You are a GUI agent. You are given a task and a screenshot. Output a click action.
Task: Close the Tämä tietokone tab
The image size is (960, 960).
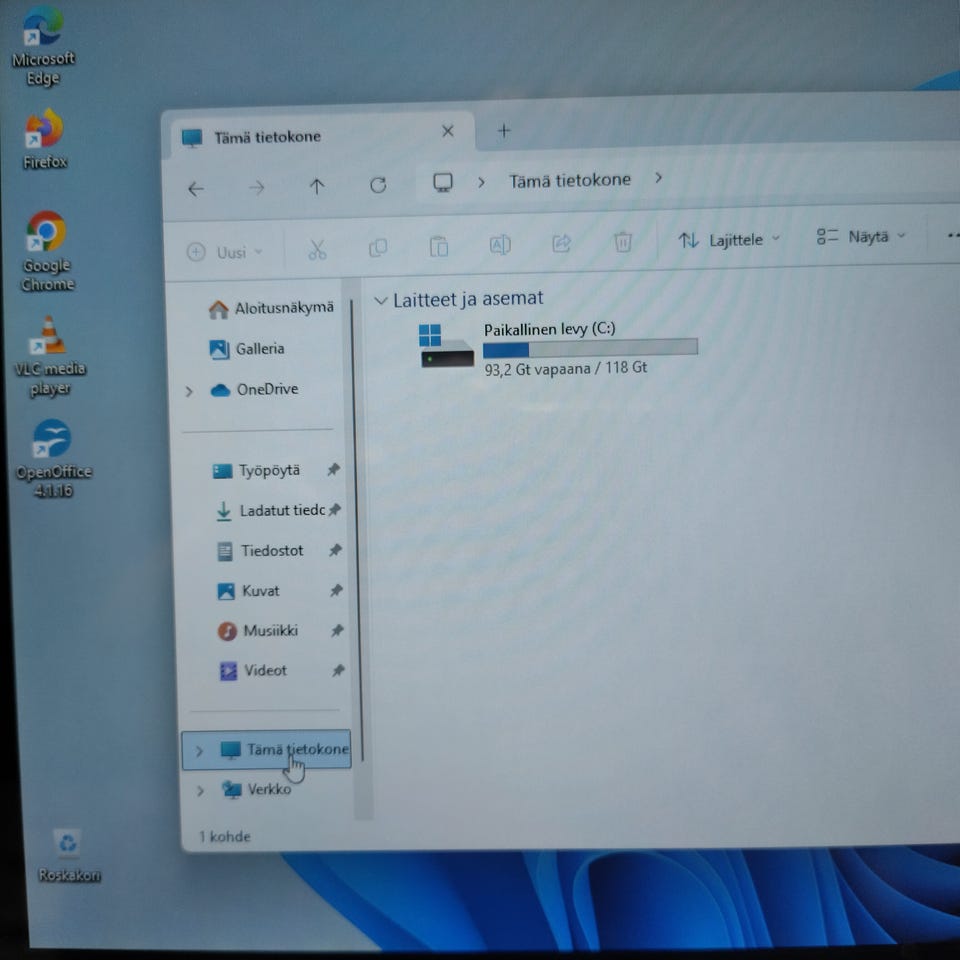[448, 131]
